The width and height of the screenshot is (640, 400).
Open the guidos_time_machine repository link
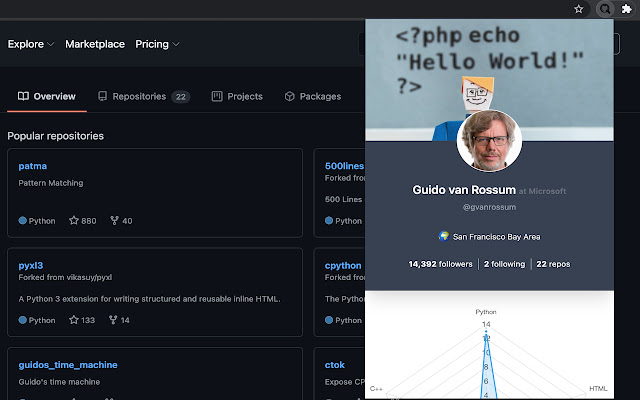pos(68,365)
